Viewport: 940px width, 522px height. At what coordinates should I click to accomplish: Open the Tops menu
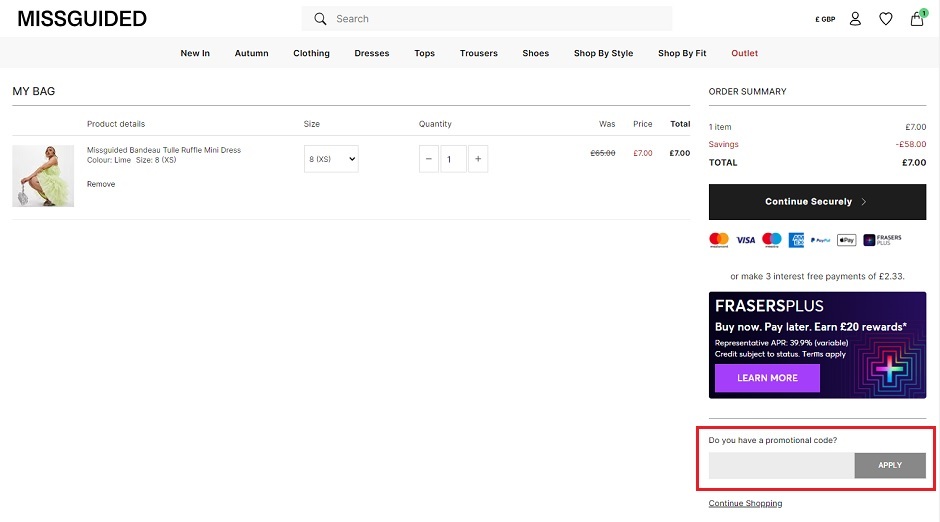(424, 53)
